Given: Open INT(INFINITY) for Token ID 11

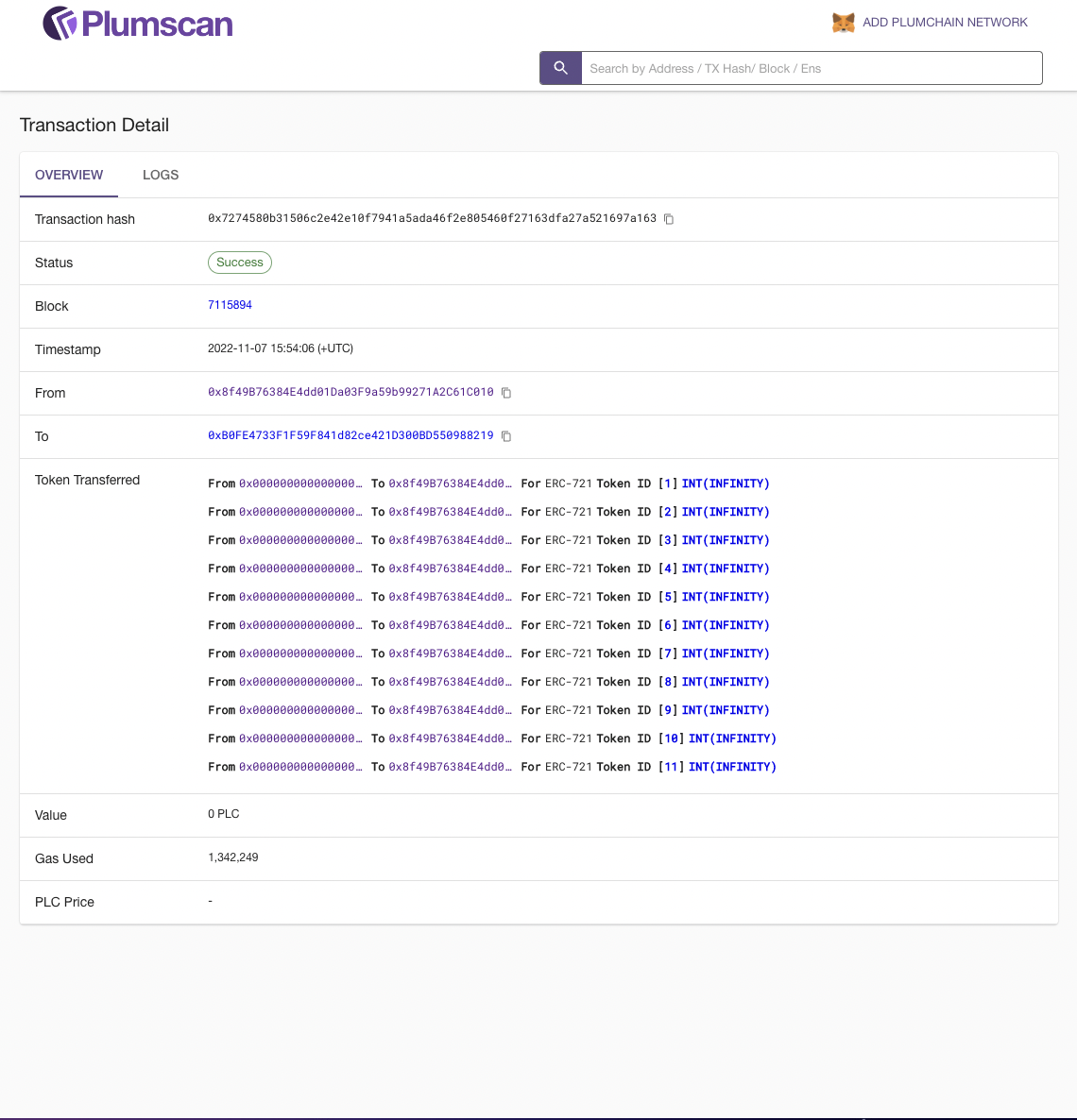Looking at the screenshot, I should pyautogui.click(x=731, y=767).
